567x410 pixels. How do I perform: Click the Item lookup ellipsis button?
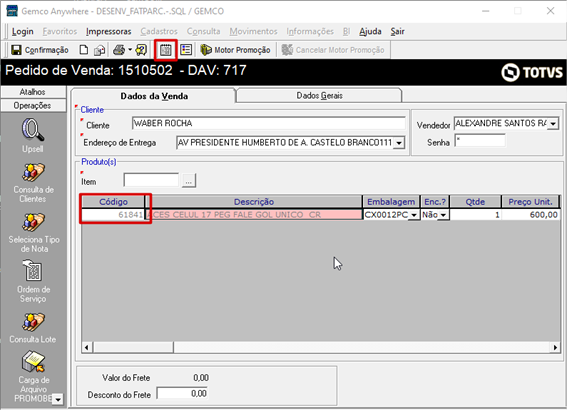click(x=189, y=180)
